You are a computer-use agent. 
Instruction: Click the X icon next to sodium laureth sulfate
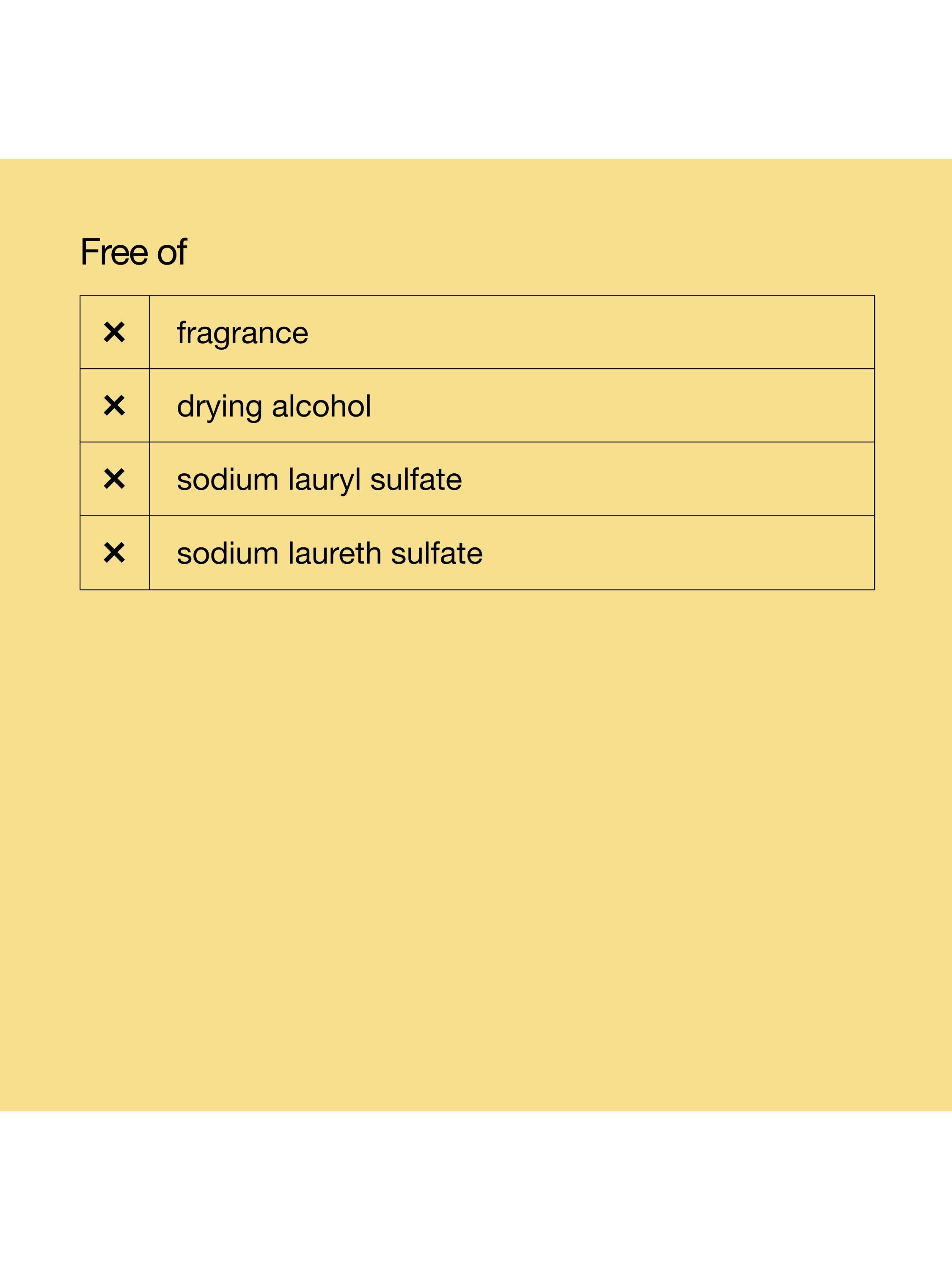tap(114, 553)
